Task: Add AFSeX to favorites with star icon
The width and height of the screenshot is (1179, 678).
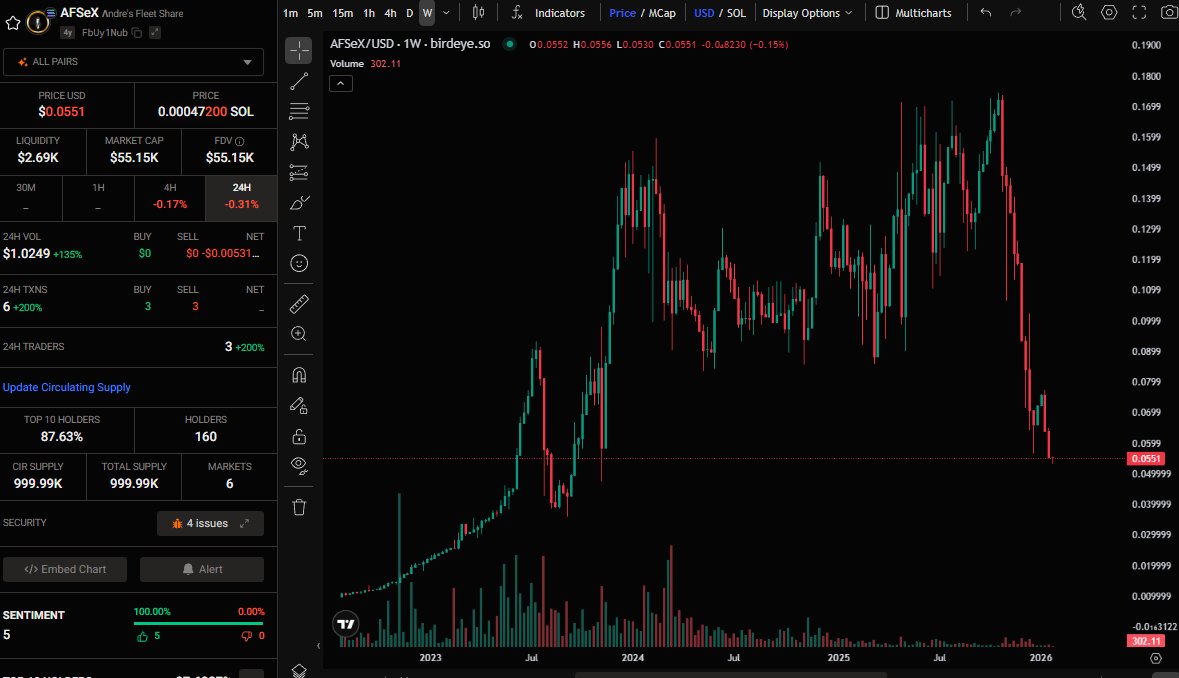Action: click(x=13, y=23)
